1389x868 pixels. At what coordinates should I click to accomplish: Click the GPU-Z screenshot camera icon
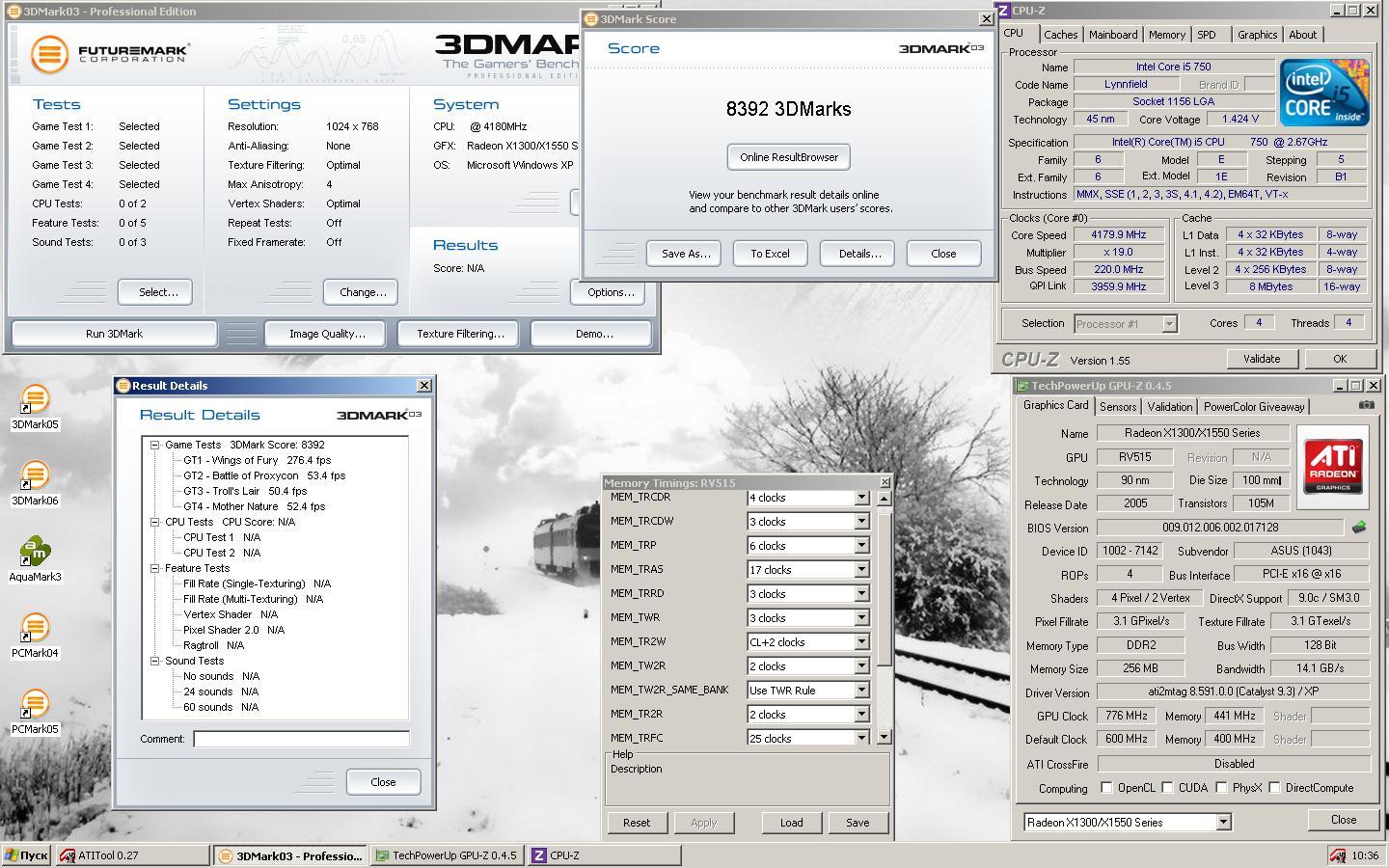pos(1366,405)
